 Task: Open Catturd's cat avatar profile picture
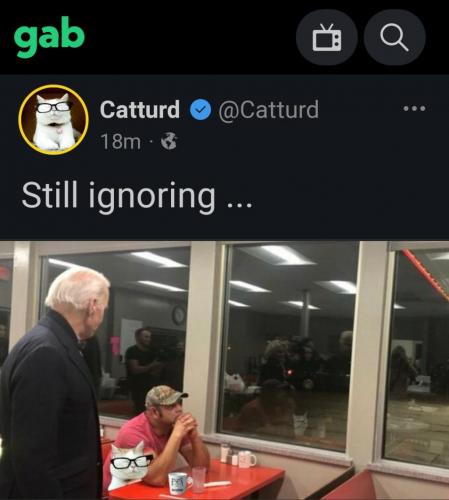click(54, 120)
